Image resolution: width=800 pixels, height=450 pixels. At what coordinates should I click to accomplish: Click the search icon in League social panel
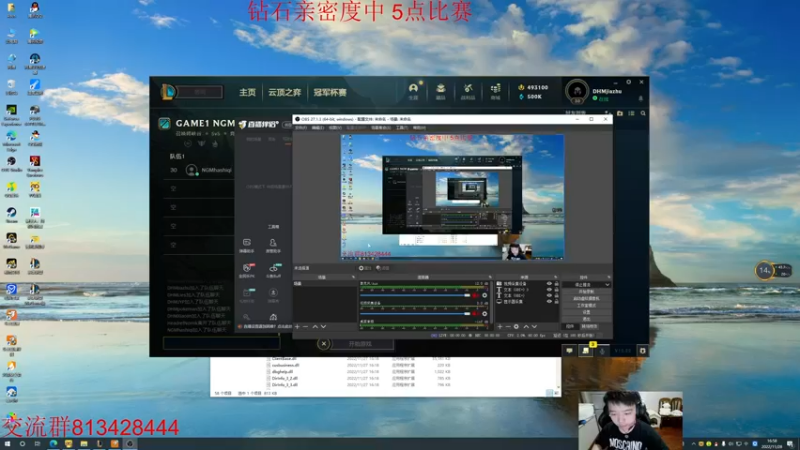click(x=643, y=113)
